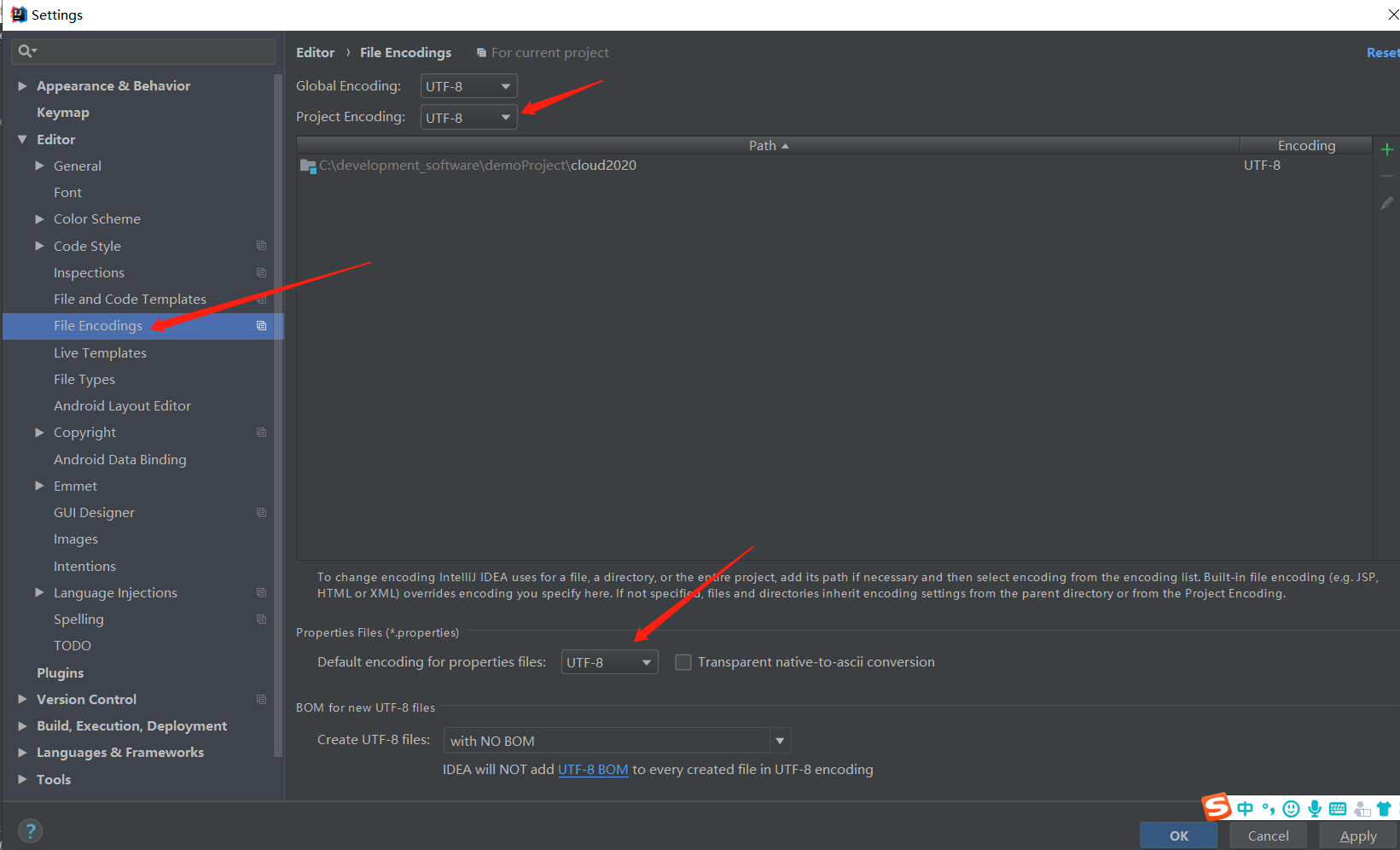This screenshot has height=850, width=1400.
Task: Click Apply button
Action: (x=1358, y=836)
